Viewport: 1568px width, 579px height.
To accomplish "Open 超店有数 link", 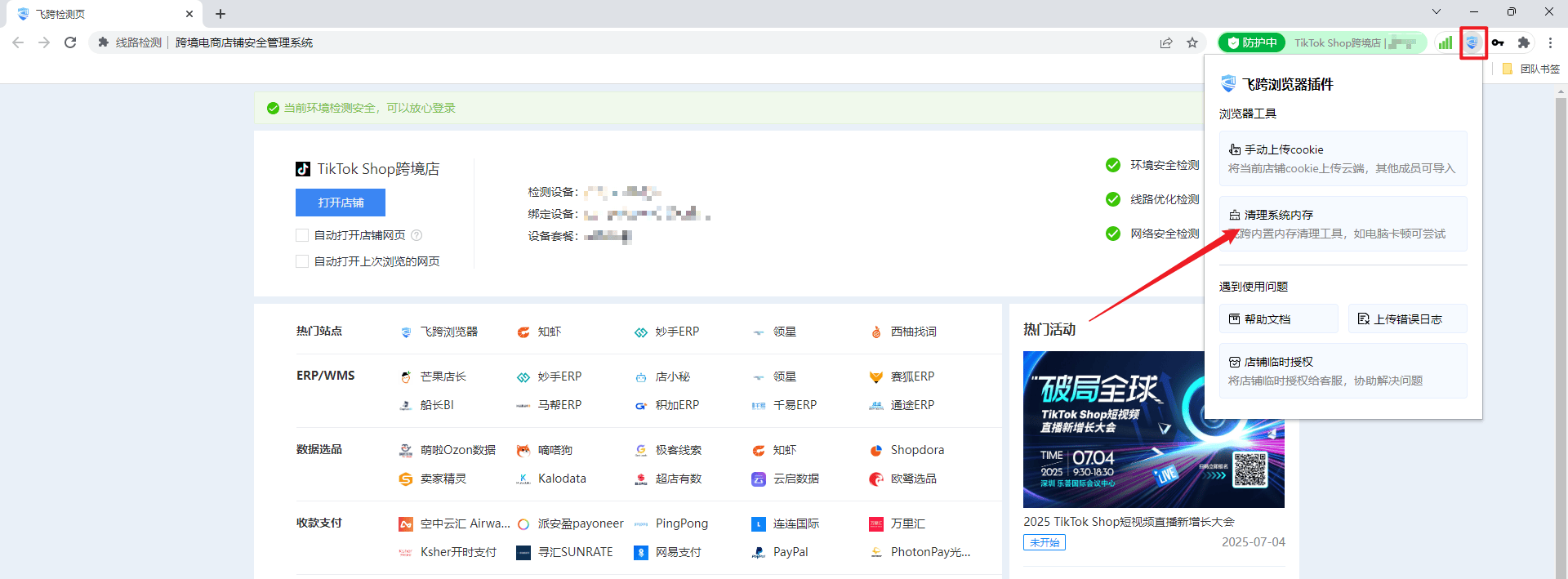I will 668,479.
